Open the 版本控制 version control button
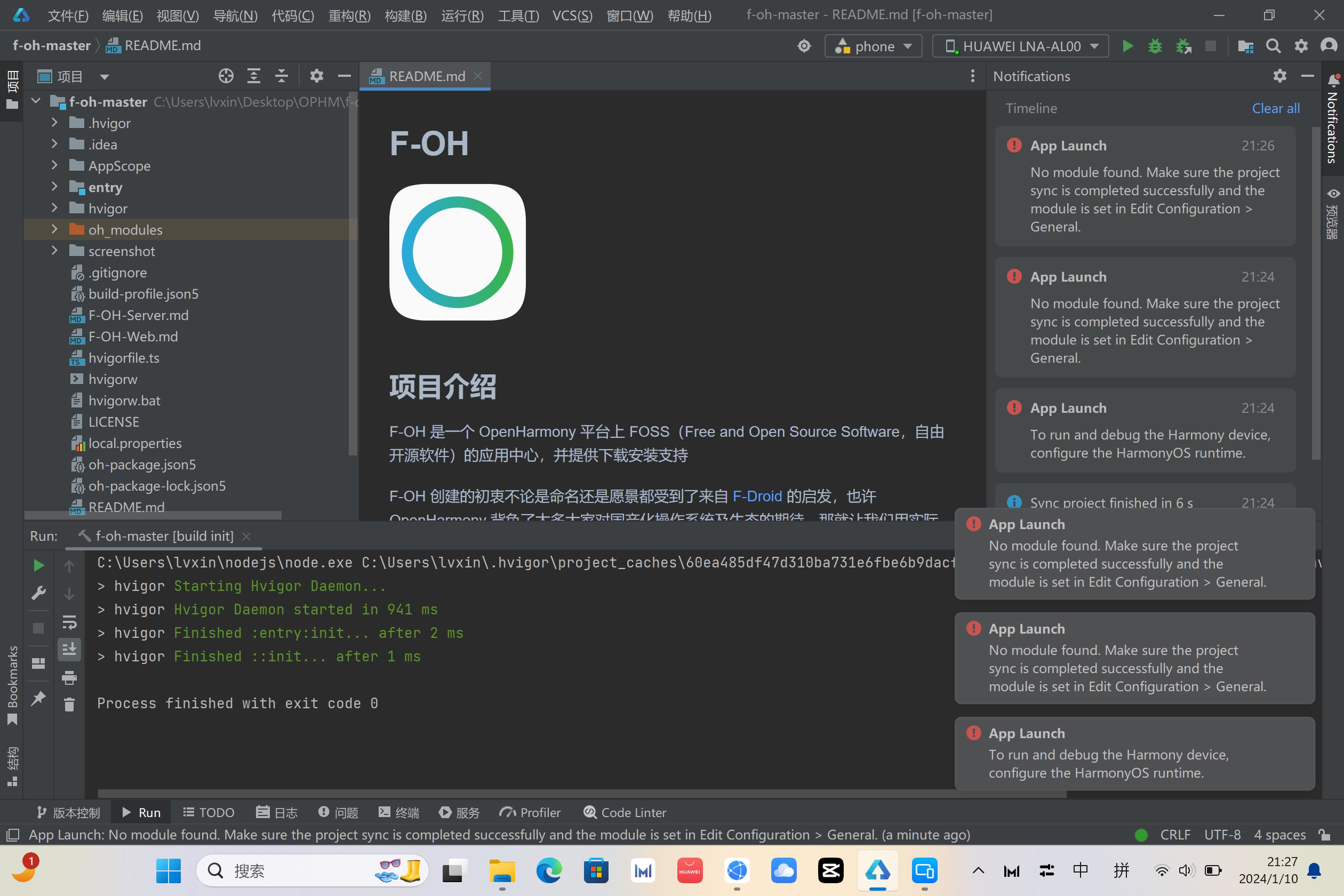Image resolution: width=1344 pixels, height=896 pixels. click(x=68, y=812)
